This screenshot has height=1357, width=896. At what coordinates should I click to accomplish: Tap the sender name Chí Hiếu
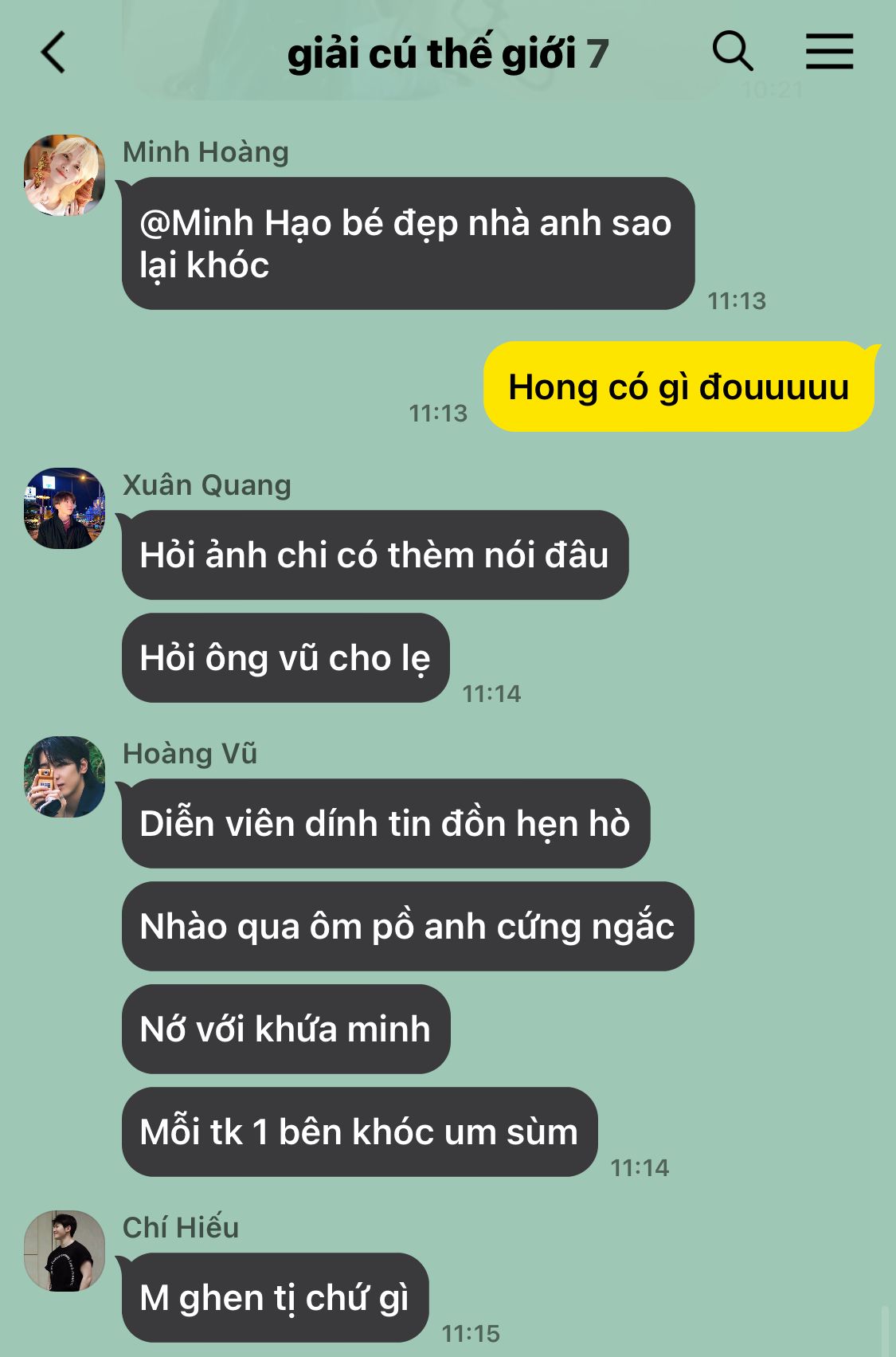click(x=181, y=1227)
